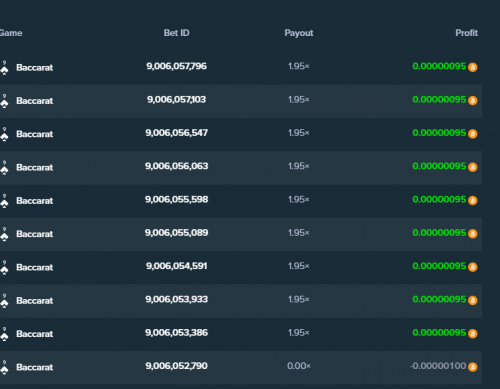Select the Baccarat label in row 9,006,052,790
The height and width of the screenshot is (389, 500).
(35, 368)
